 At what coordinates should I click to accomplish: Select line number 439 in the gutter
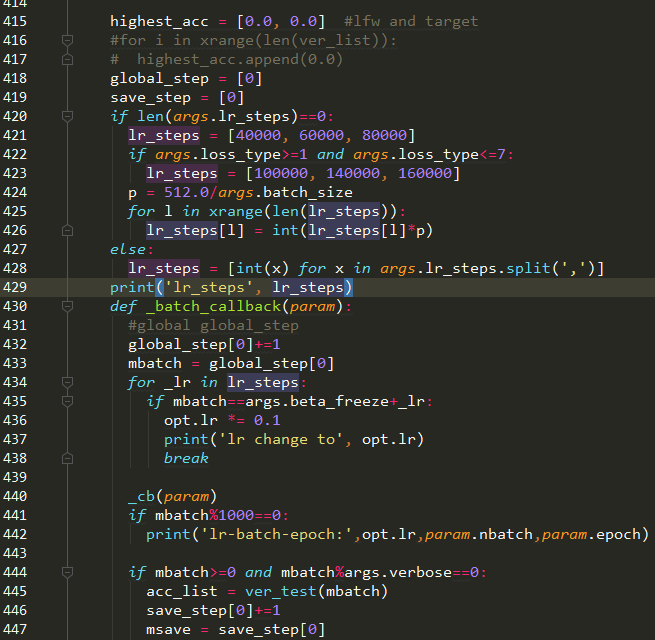15,477
